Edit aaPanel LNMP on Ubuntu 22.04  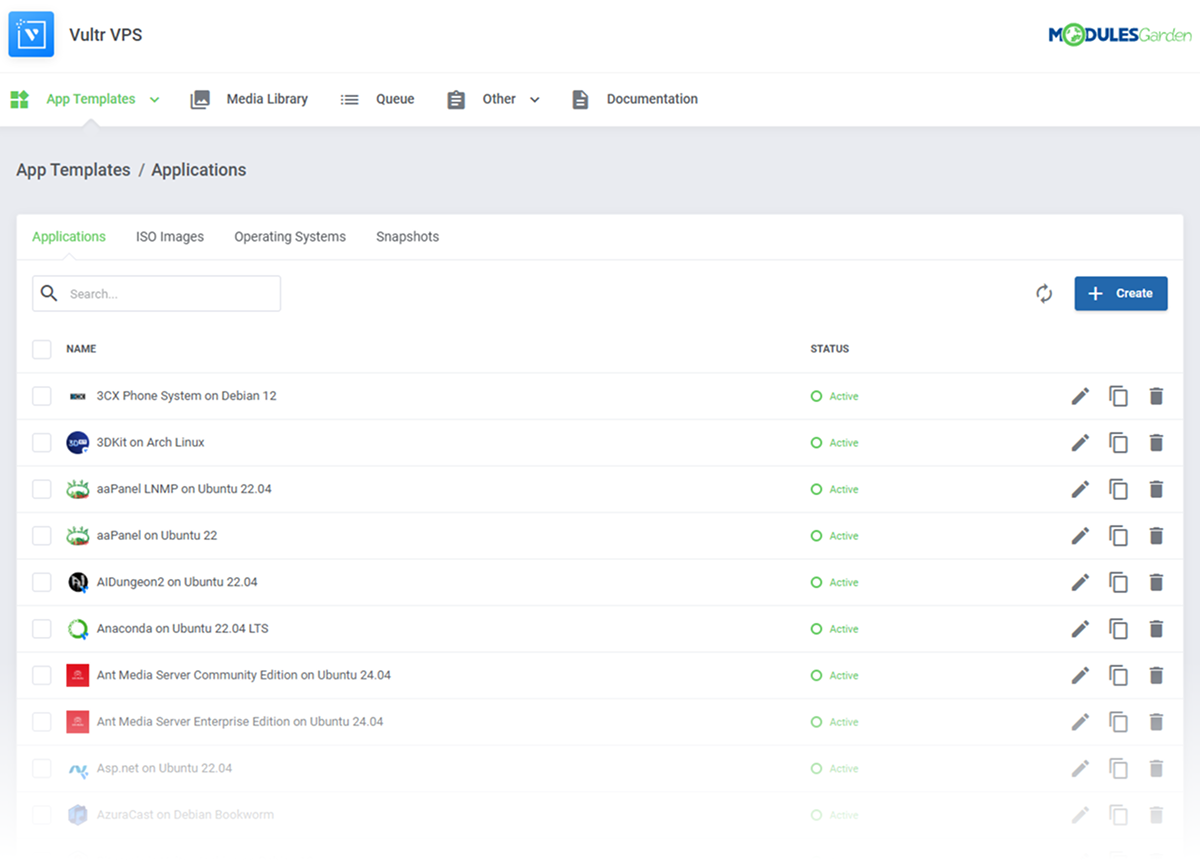[1080, 489]
